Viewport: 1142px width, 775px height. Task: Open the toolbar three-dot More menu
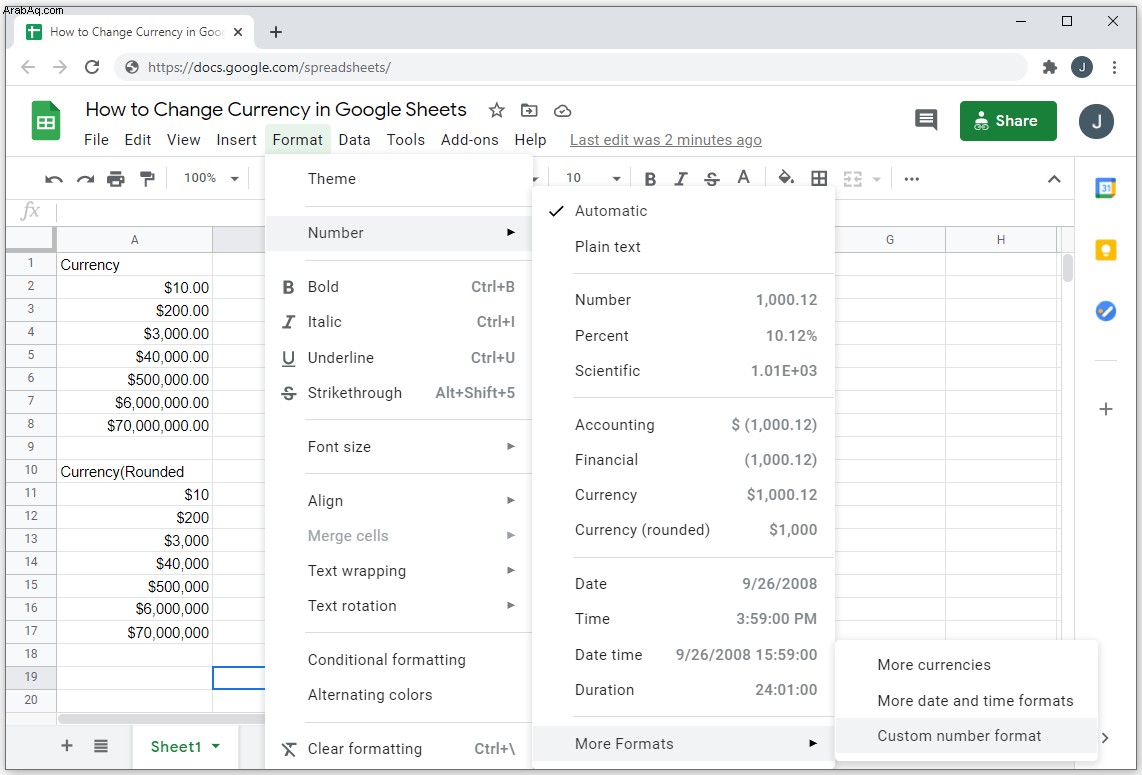click(x=911, y=178)
